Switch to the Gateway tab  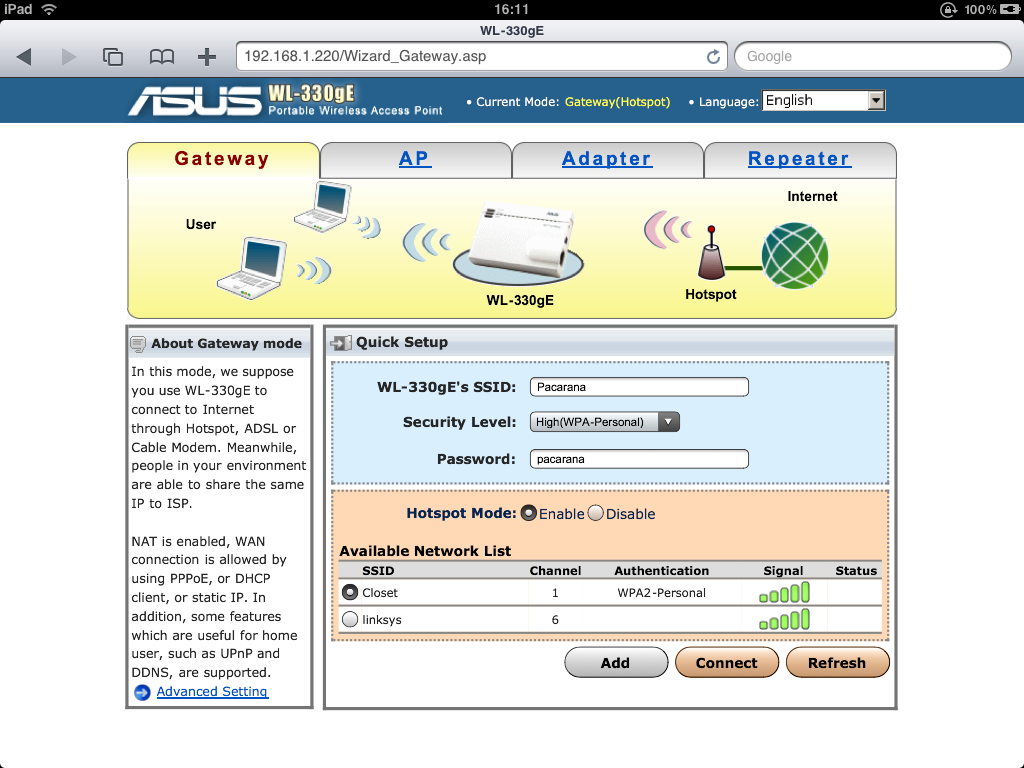tap(222, 159)
